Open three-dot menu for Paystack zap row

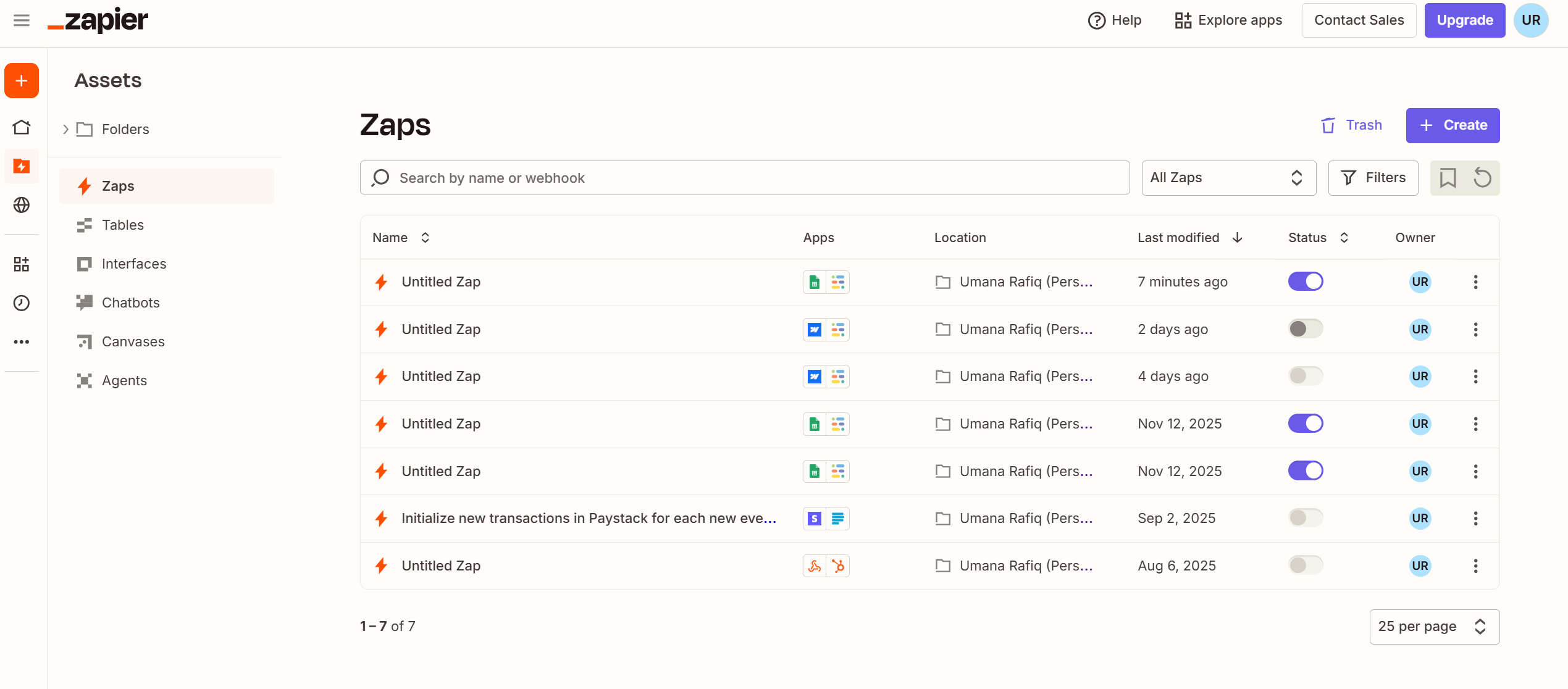point(1475,519)
